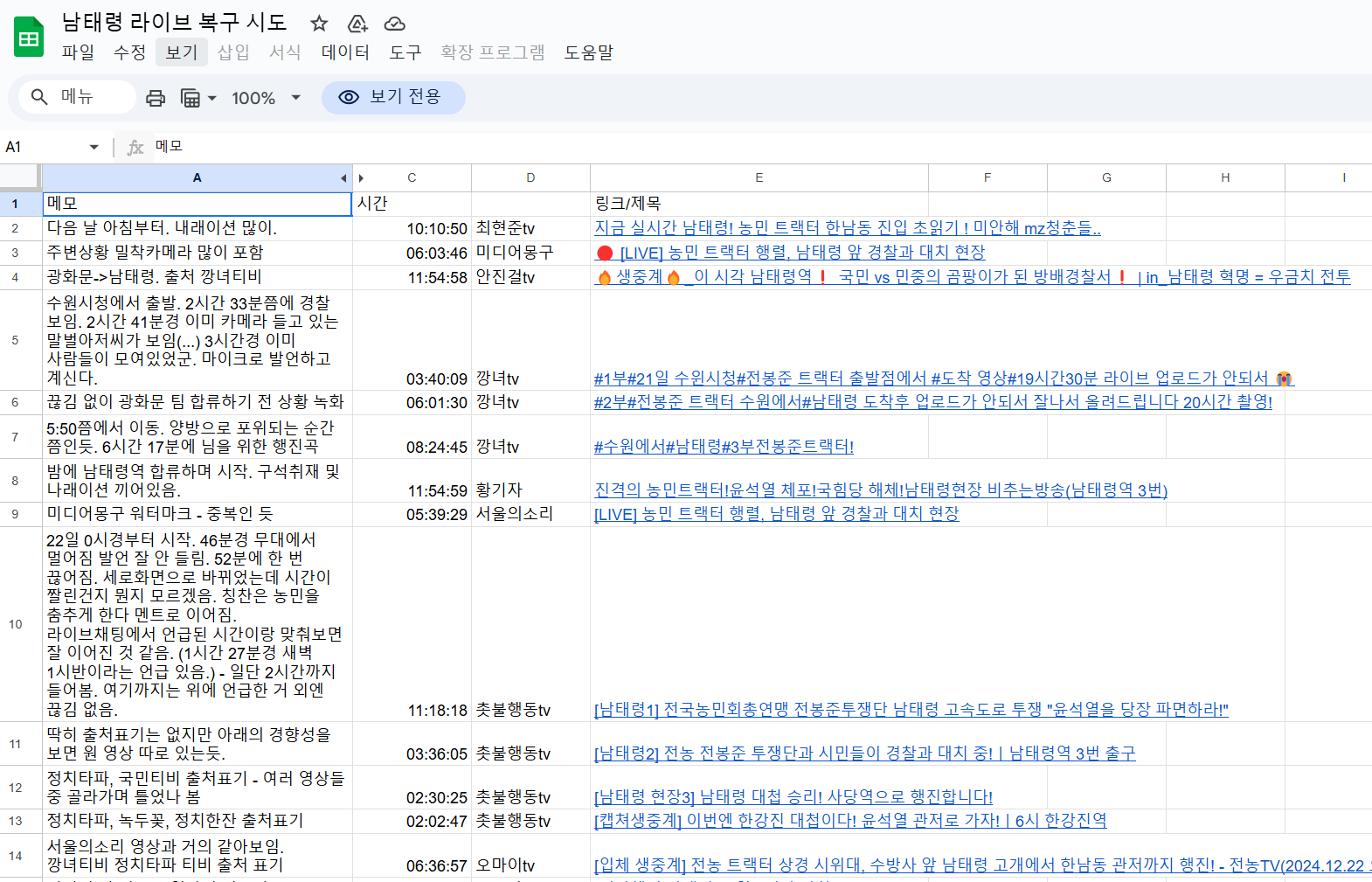The image size is (1372, 882).
Task: Select column E header
Action: pos(759,178)
